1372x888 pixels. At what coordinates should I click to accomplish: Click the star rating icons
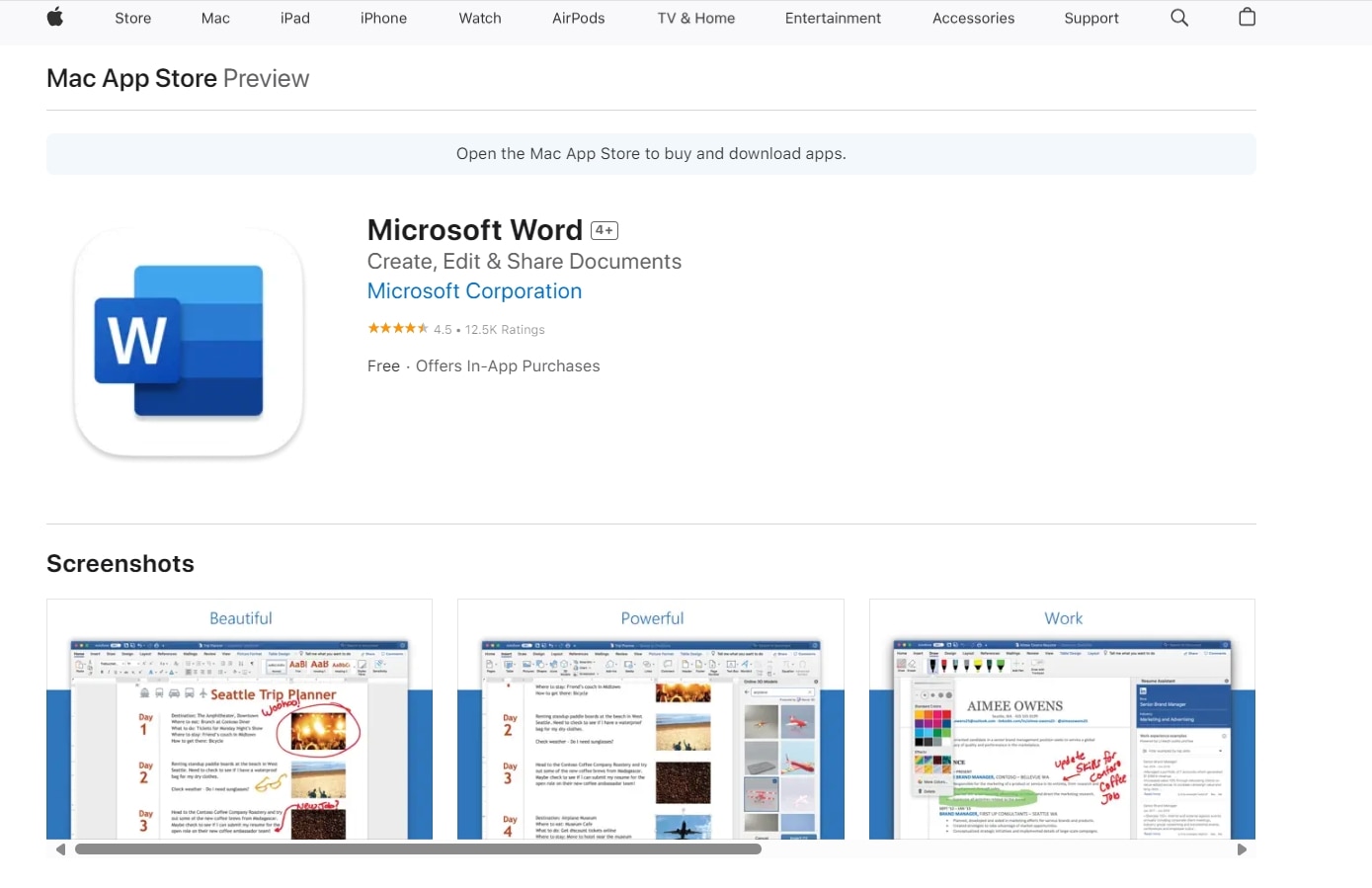pos(398,328)
